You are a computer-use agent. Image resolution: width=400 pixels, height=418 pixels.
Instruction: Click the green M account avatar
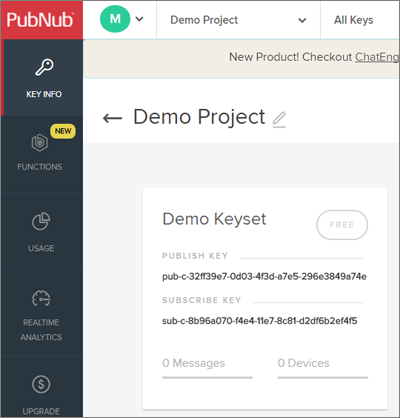(x=115, y=19)
